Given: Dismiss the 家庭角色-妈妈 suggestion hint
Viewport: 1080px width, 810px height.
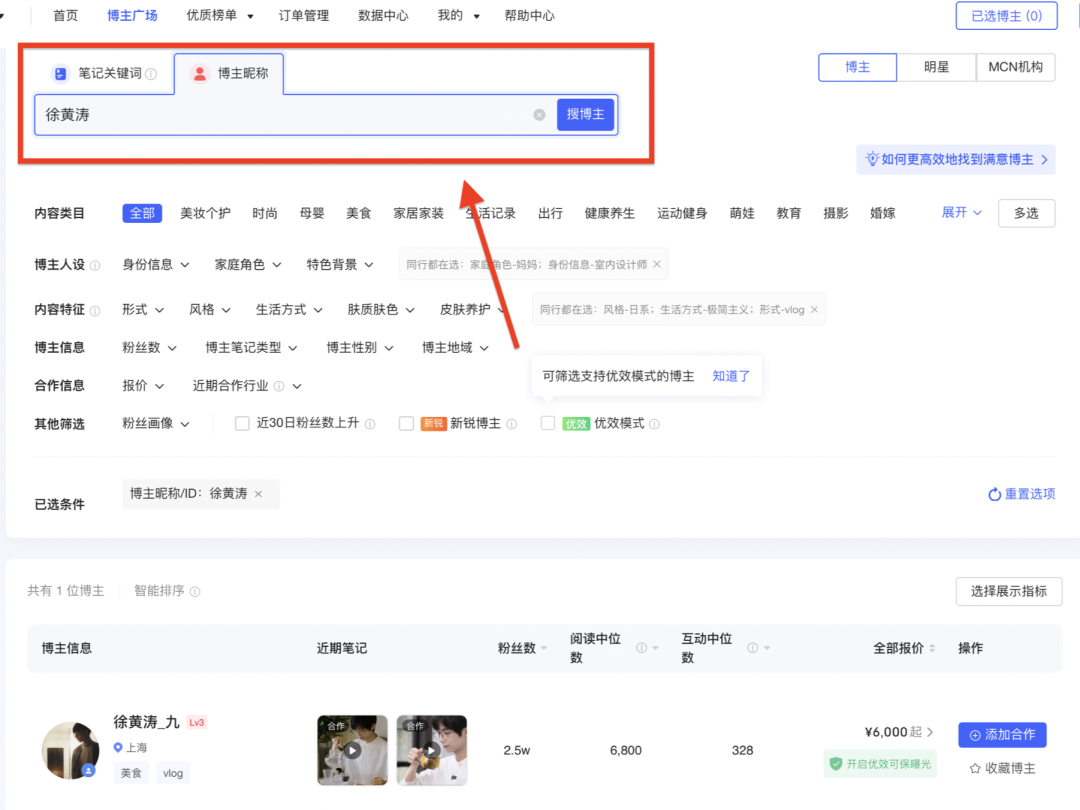Looking at the screenshot, I should coord(656,265).
